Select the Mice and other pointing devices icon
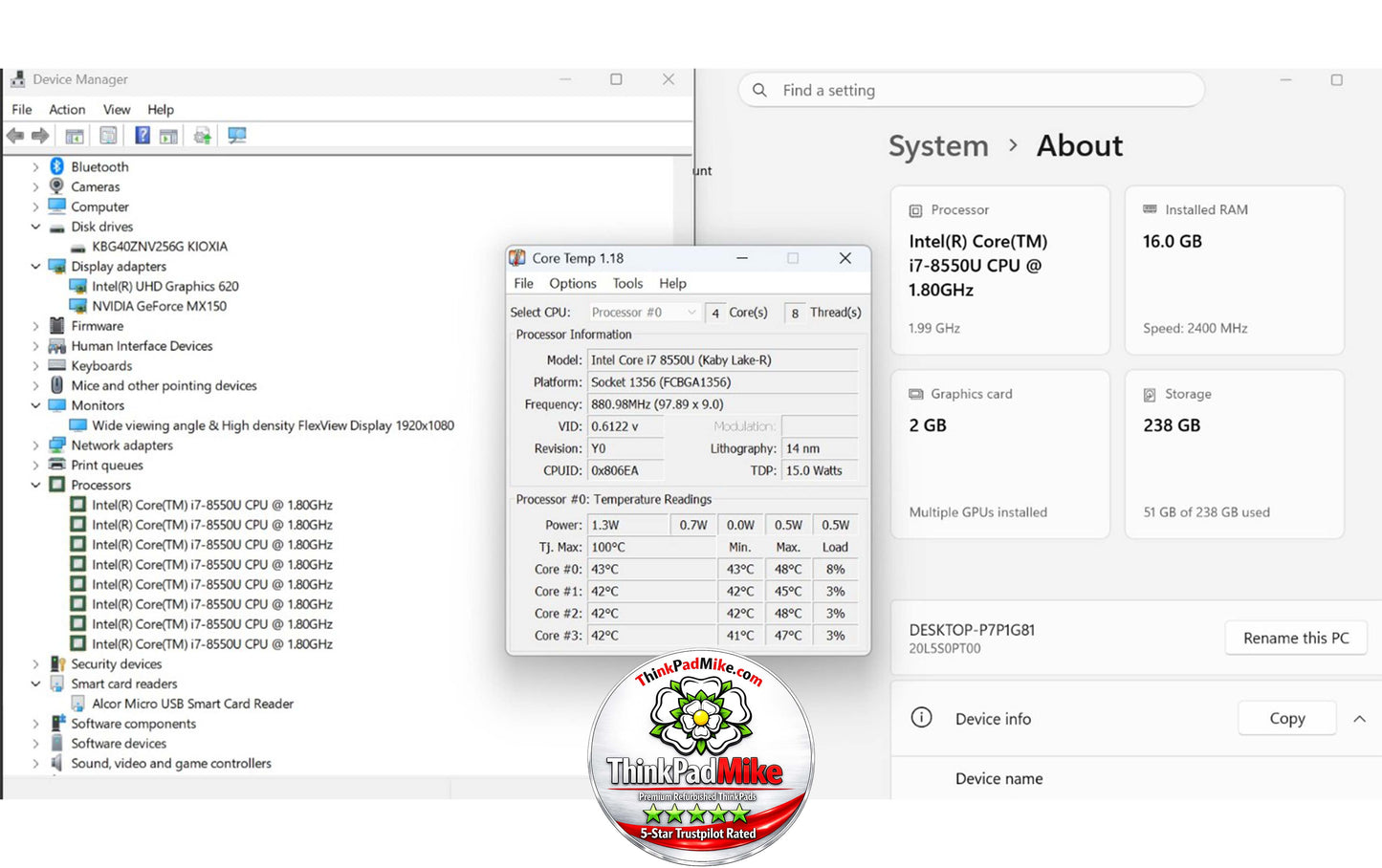This screenshot has width=1382, height=868. (56, 385)
